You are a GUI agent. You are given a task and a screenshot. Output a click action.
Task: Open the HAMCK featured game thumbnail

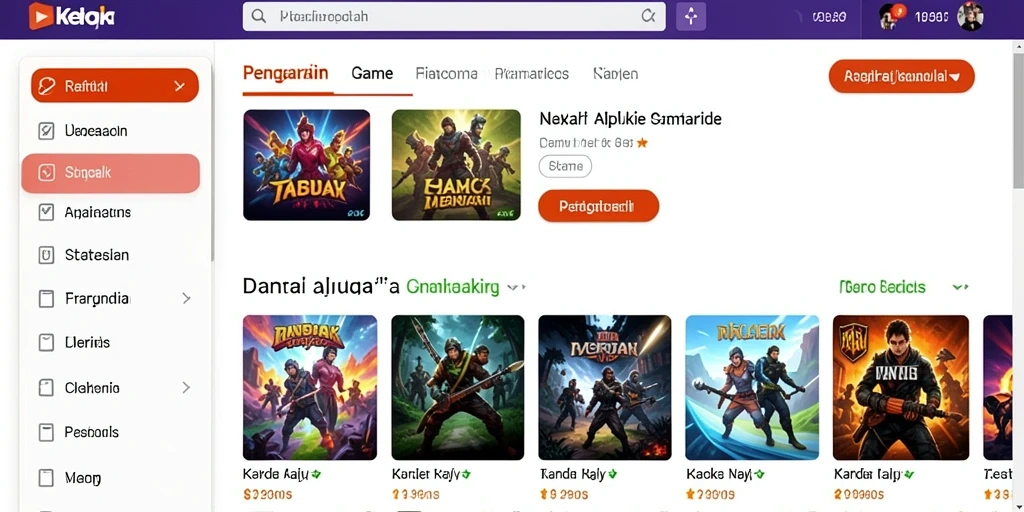click(x=456, y=165)
